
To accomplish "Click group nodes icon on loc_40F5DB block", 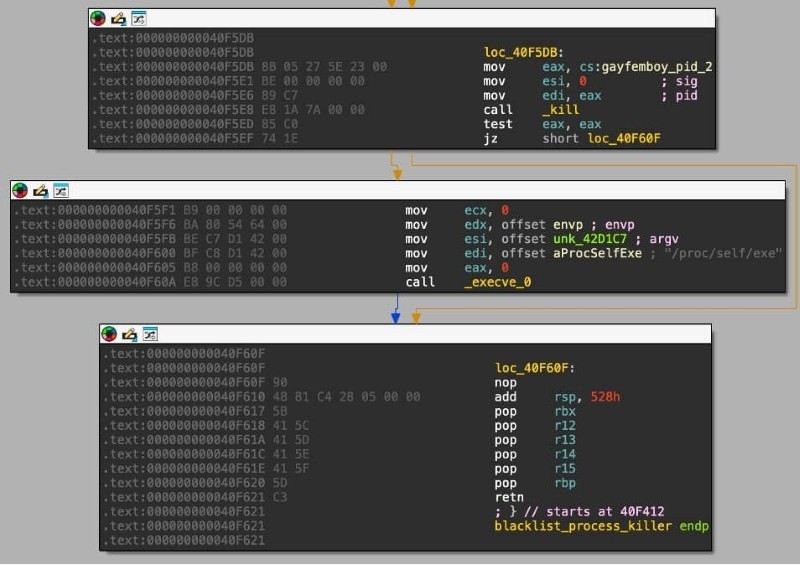I will 139,18.
